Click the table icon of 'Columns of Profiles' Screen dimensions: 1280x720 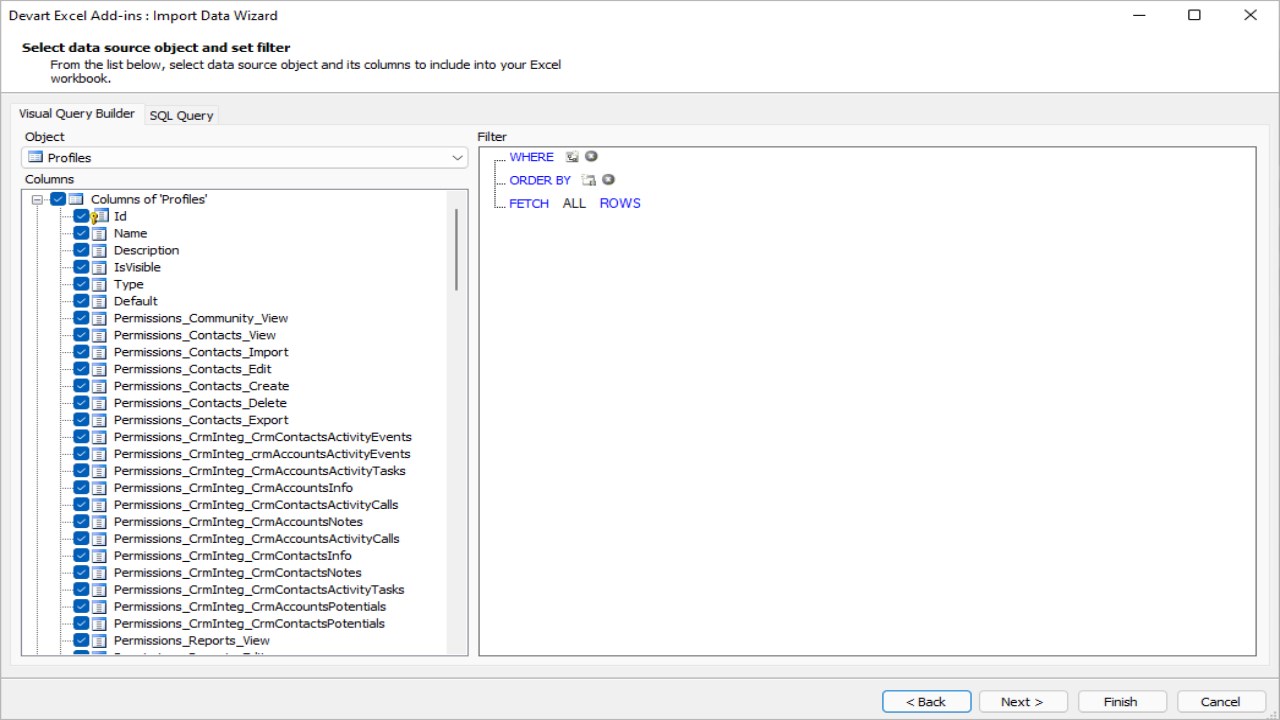(76, 199)
